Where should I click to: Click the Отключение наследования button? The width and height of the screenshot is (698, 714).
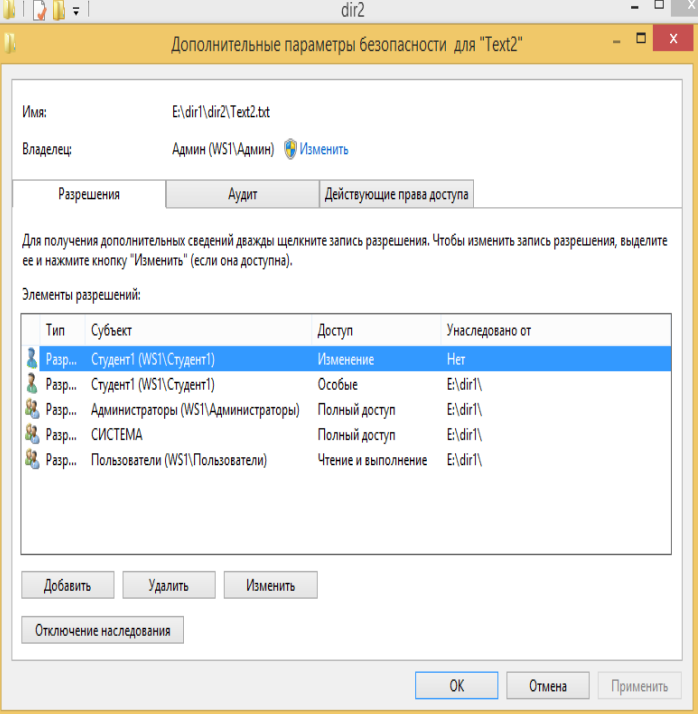coord(102,630)
